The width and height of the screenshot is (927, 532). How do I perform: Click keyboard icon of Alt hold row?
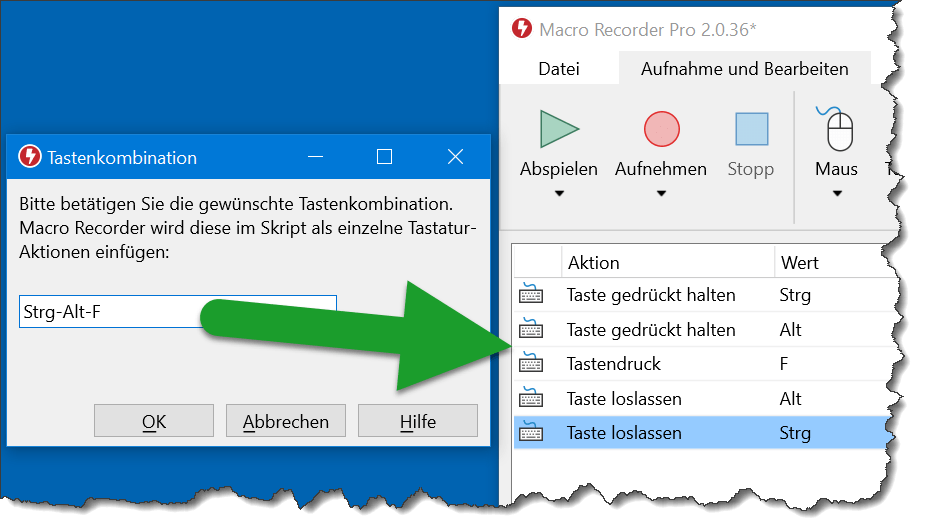coord(530,328)
